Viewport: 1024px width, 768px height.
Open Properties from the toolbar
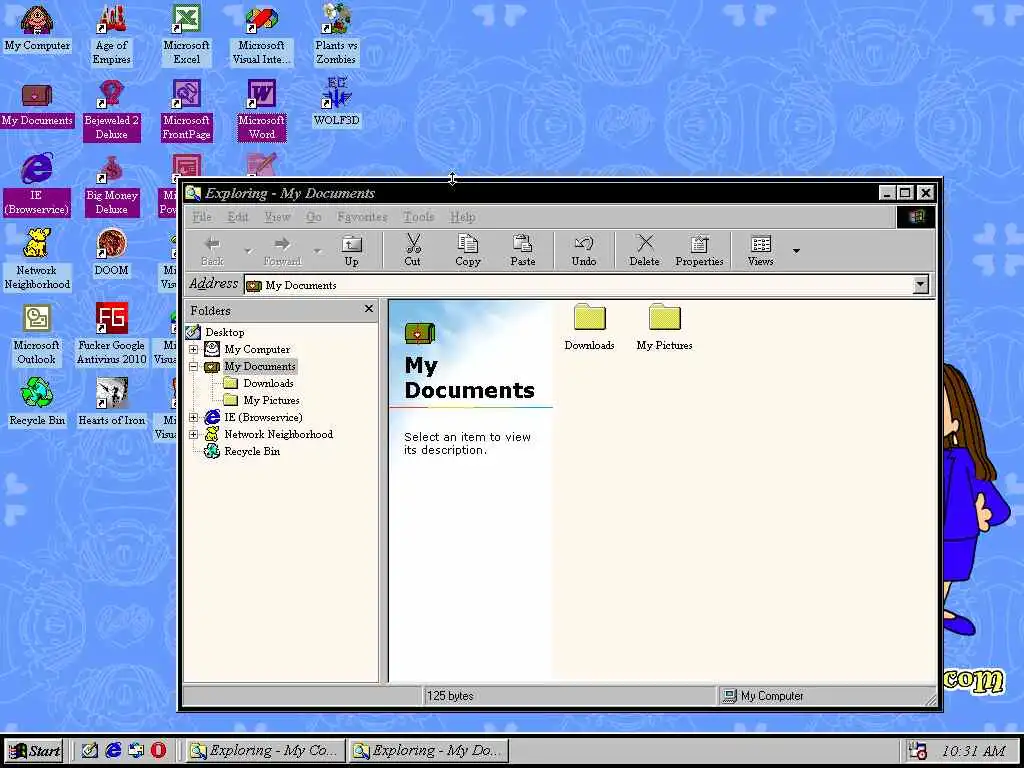(699, 251)
